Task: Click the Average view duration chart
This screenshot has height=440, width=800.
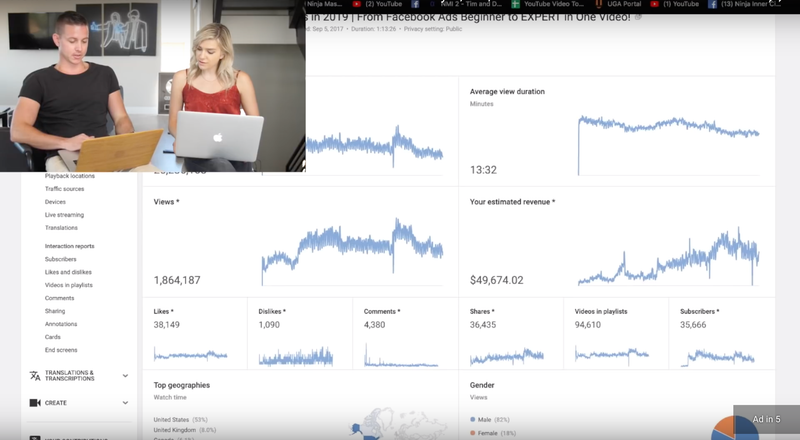Action: point(668,145)
